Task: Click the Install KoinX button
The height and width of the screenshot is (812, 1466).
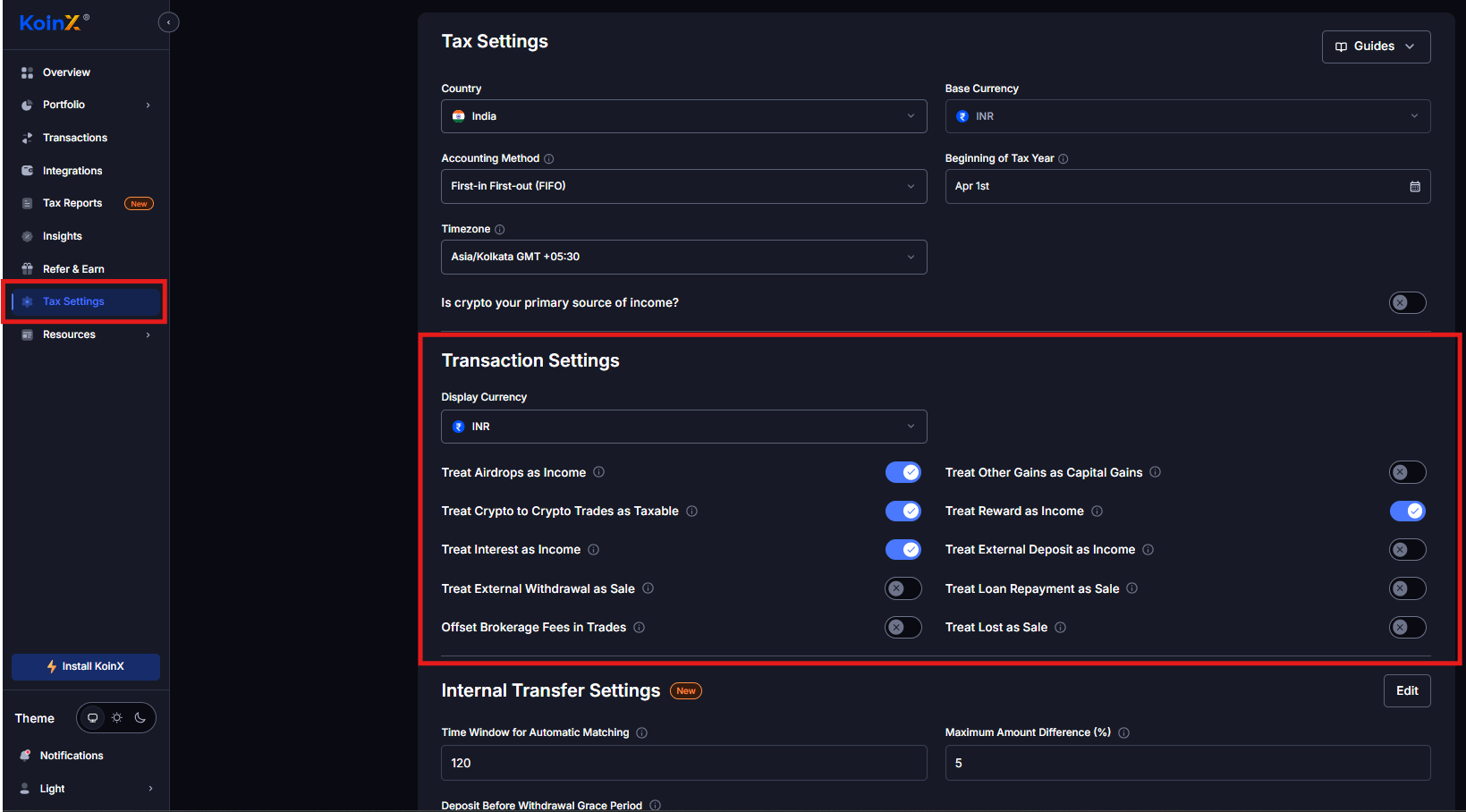Action: tap(86, 666)
